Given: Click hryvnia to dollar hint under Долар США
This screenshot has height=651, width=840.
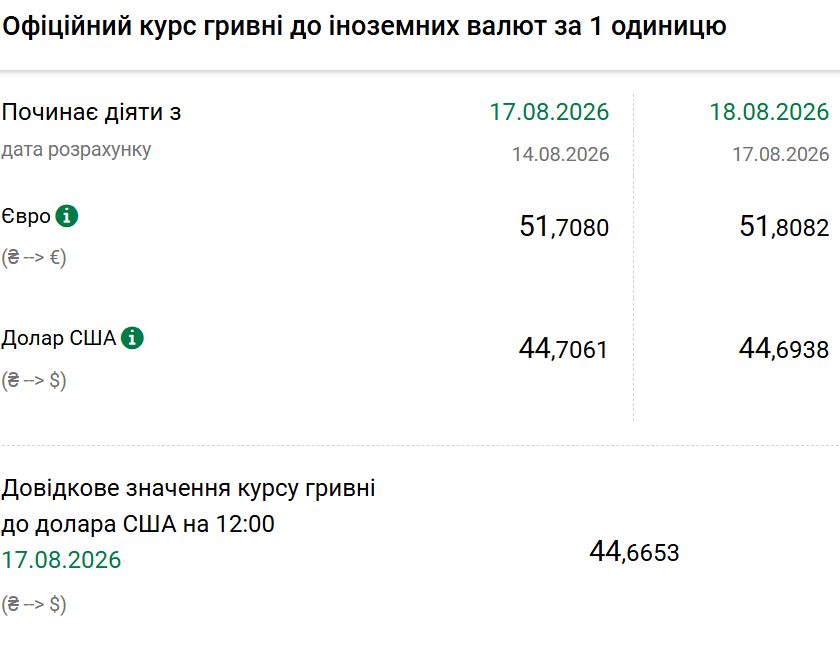Looking at the screenshot, I should [34, 380].
